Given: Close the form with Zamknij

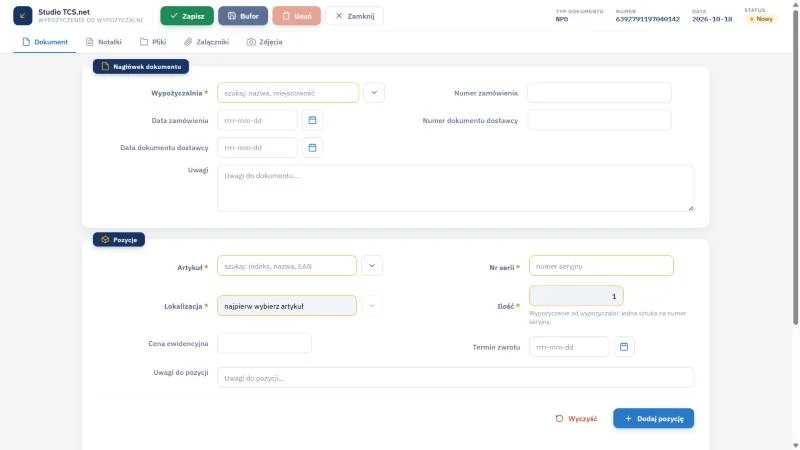Looking at the screenshot, I should pyautogui.click(x=355, y=16).
